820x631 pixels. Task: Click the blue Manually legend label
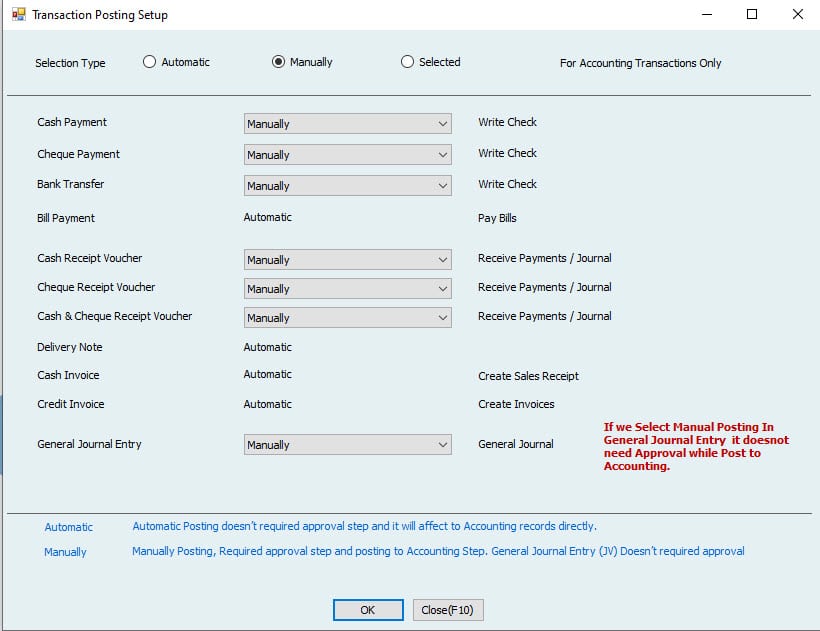click(x=65, y=552)
